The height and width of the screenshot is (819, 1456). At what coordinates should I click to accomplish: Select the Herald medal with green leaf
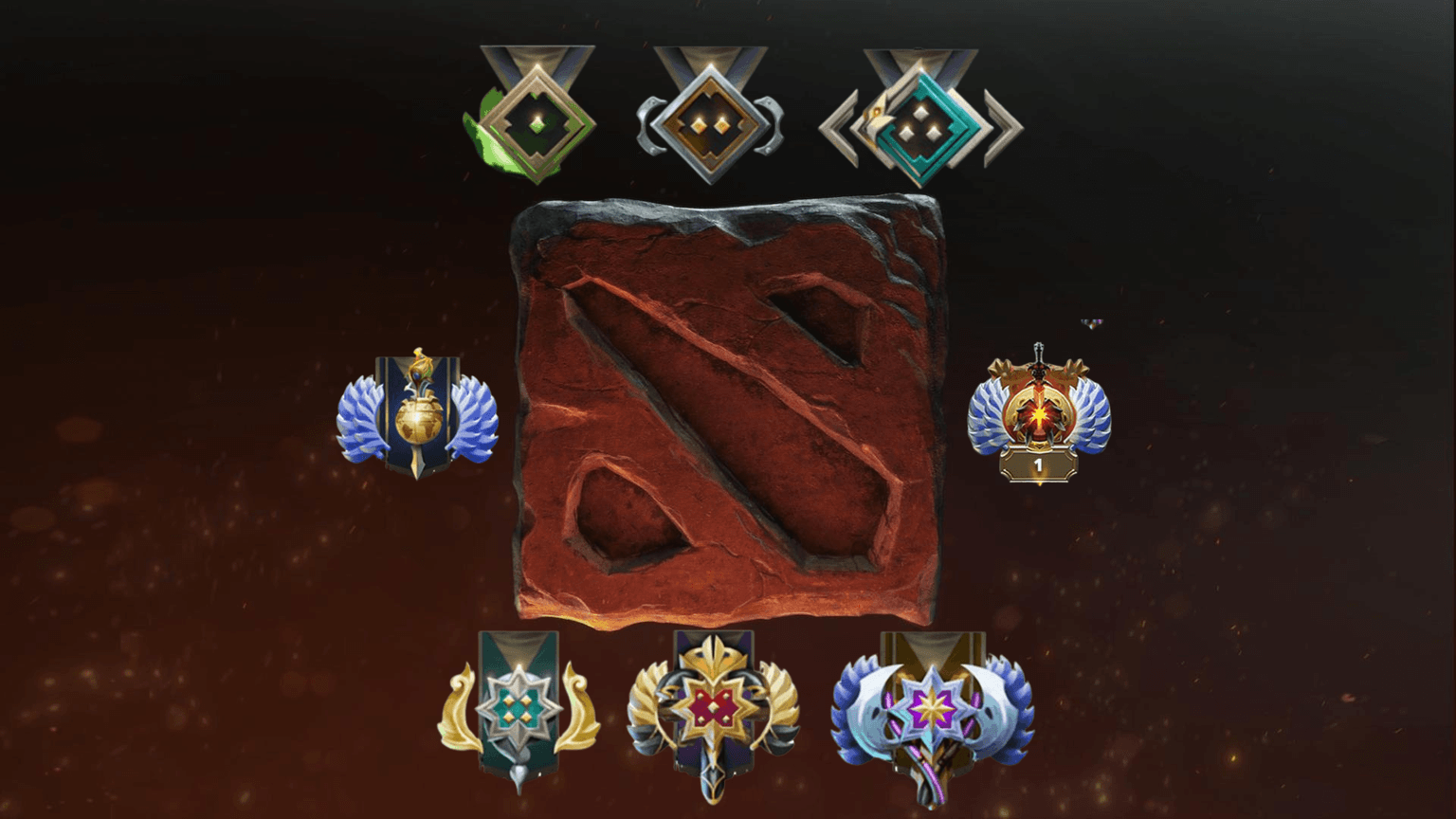tap(532, 114)
